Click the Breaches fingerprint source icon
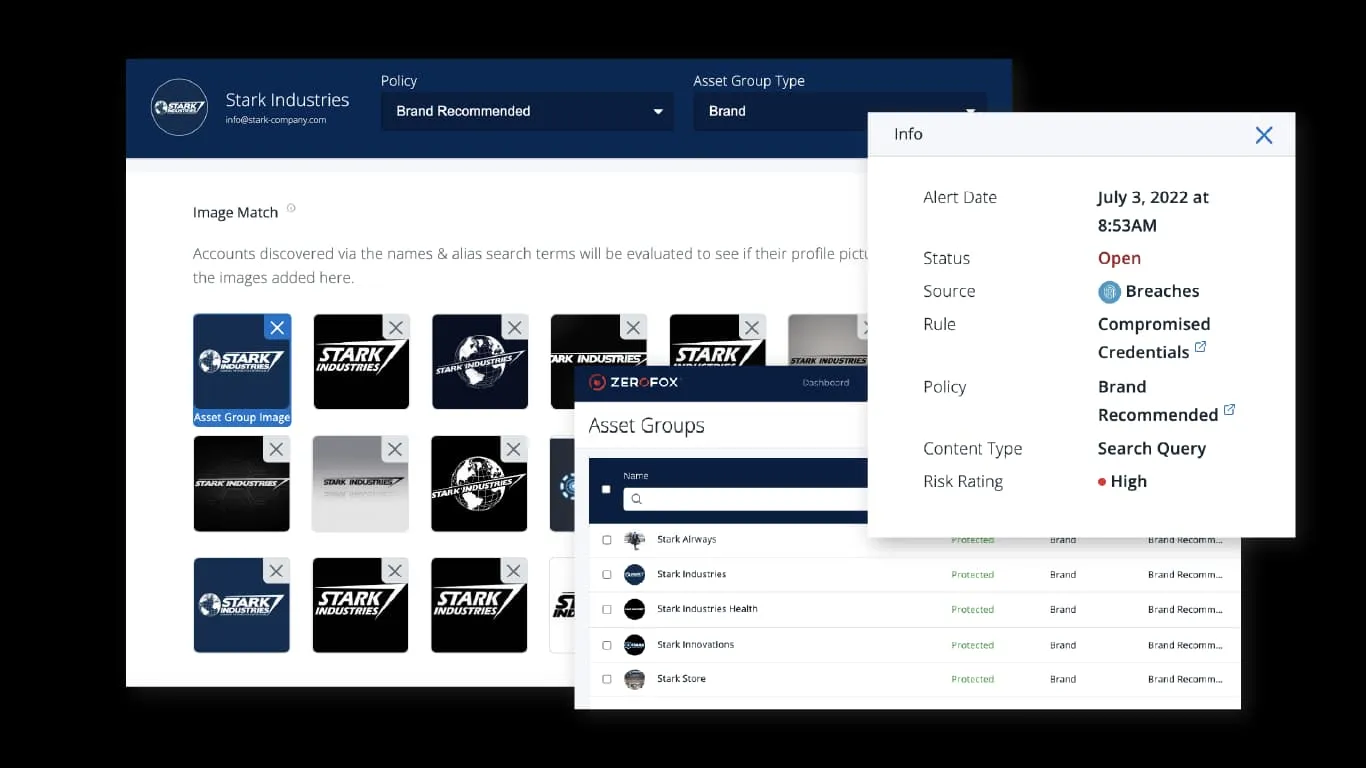 1109,292
